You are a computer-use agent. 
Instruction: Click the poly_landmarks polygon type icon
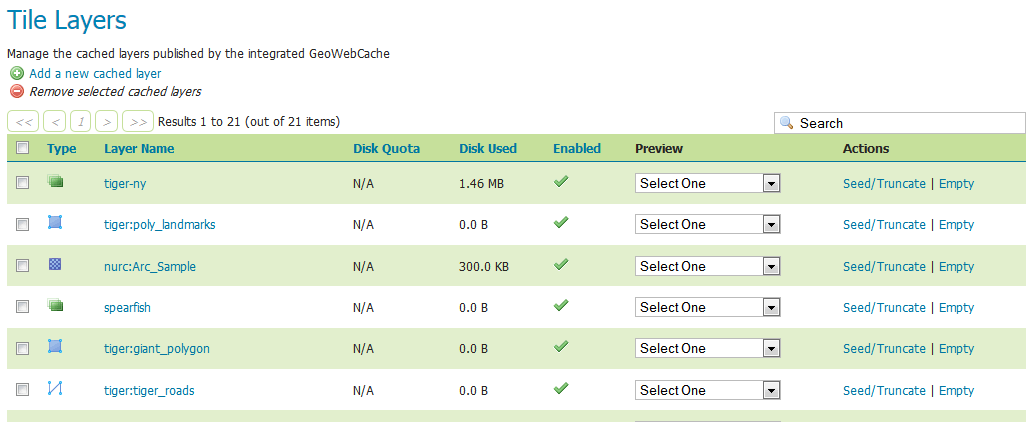[x=55, y=223]
